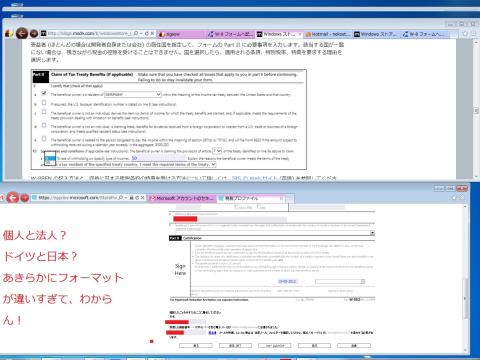This screenshot has height=360, width=480.
Task: Stop loading in upper browser address bar
Action: (152, 34)
